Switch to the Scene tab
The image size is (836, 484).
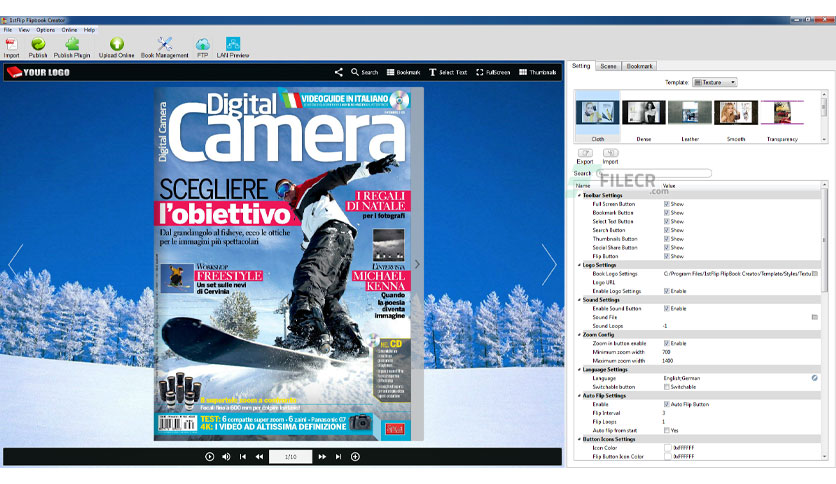608,66
